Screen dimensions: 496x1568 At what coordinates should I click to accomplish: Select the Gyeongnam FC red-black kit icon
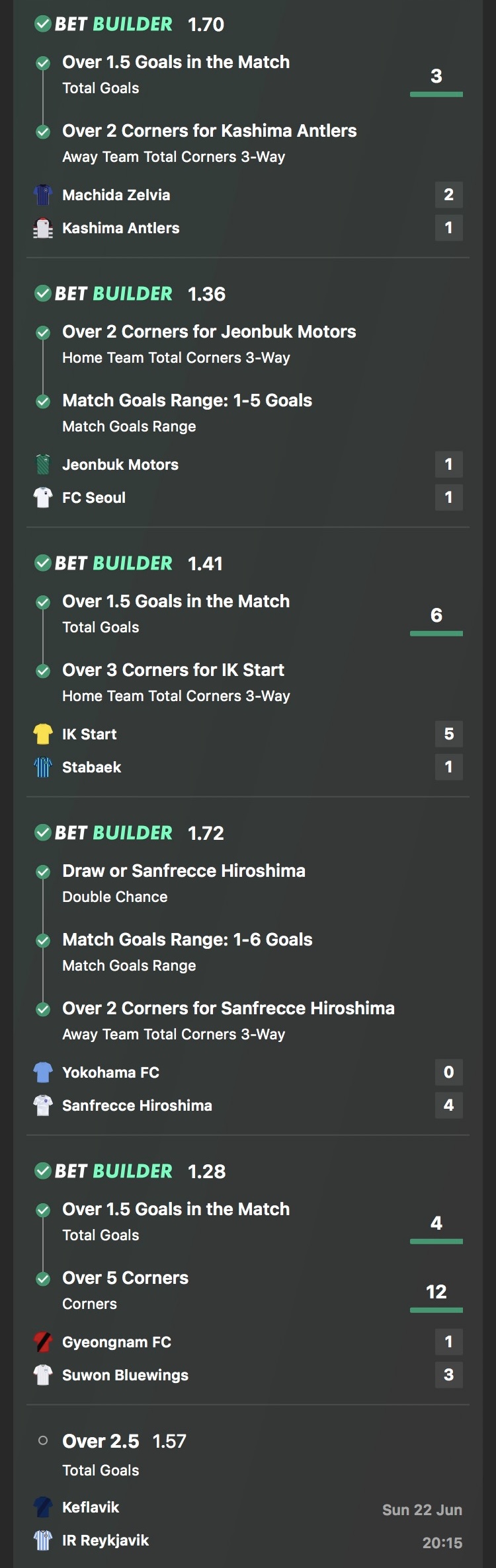point(43,1342)
